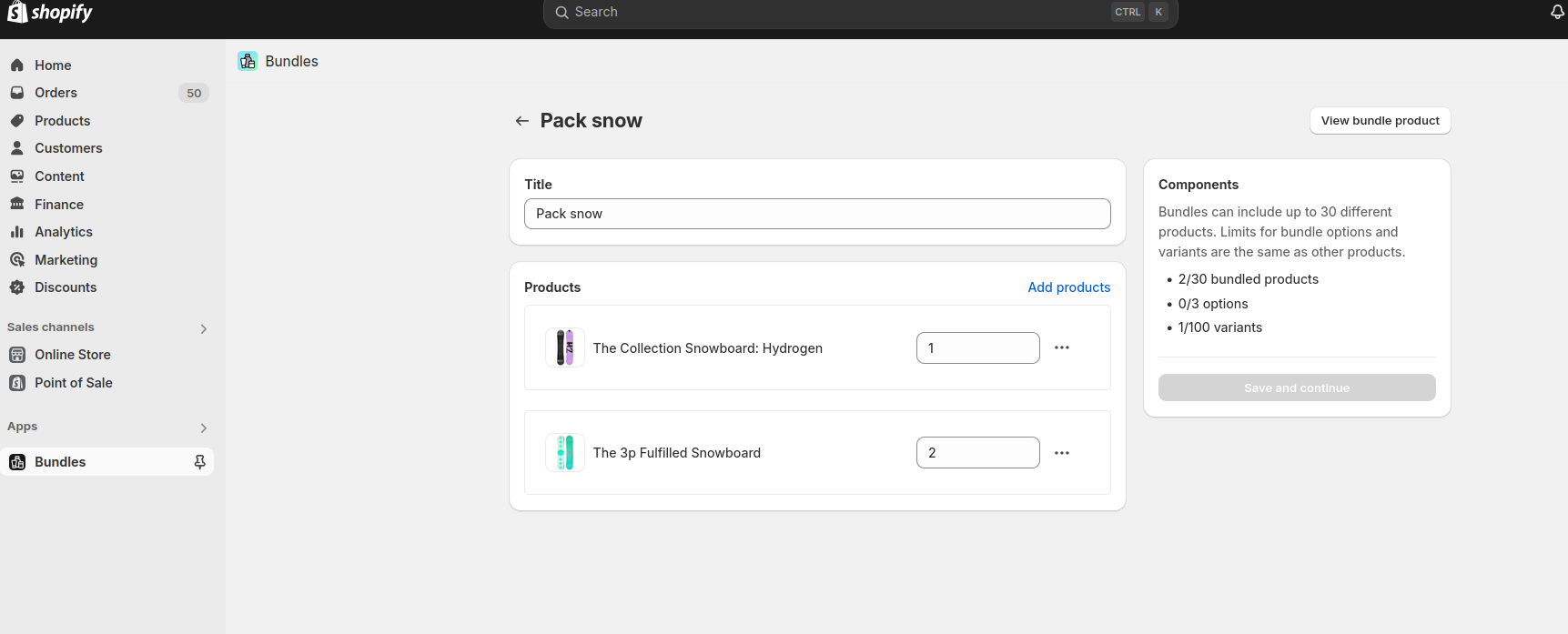
Task: Click the Save and continue button
Action: point(1296,387)
